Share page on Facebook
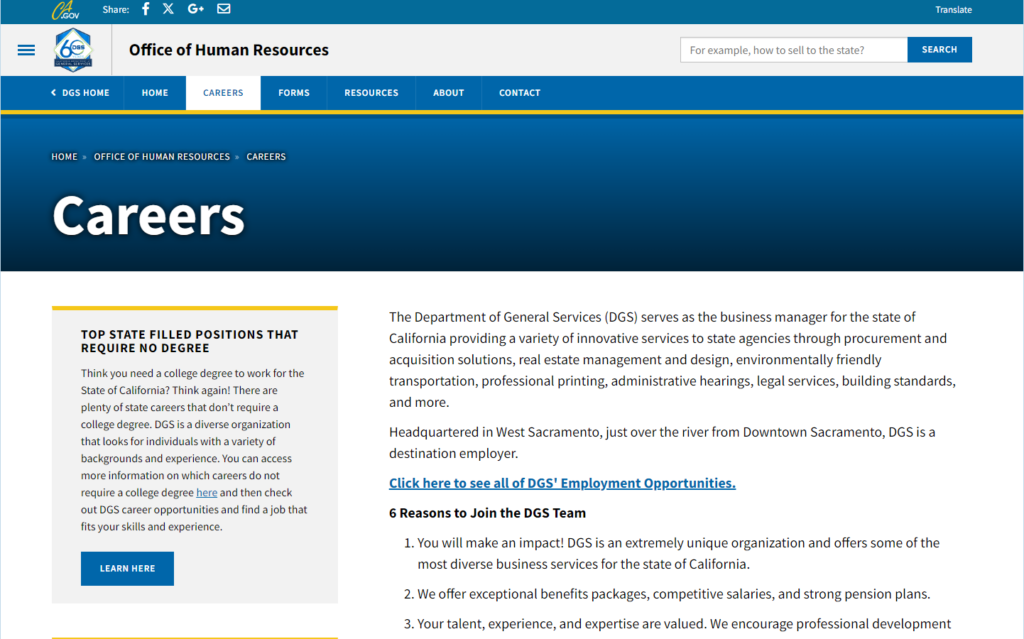The width and height of the screenshot is (1024, 639). point(146,8)
